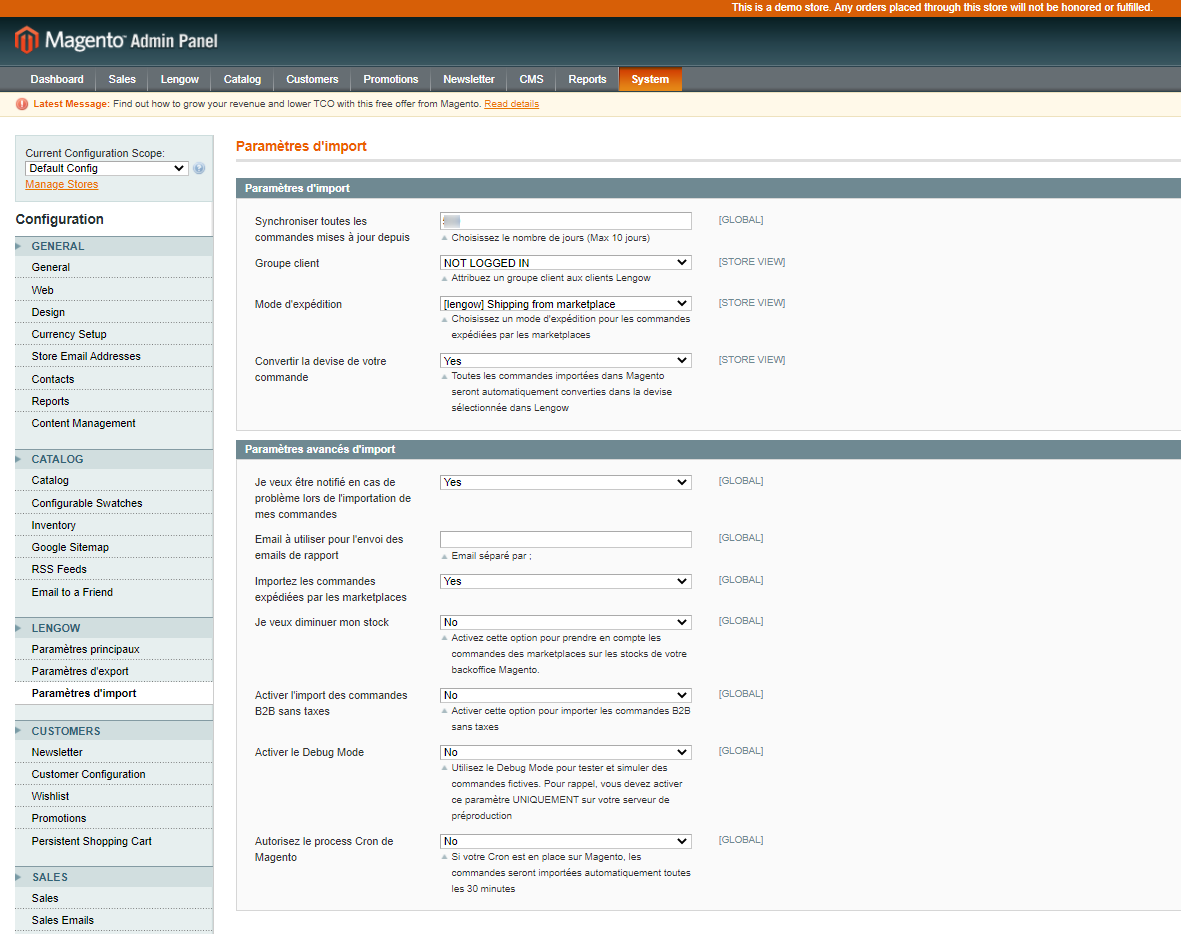This screenshot has height=934, width=1181.
Task: Click the Latest Message alert icon
Action: click(22, 104)
